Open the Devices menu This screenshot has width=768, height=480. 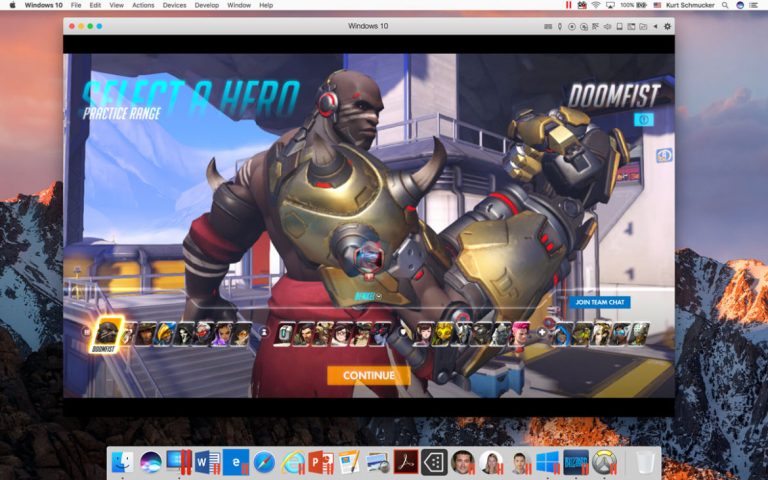tap(174, 5)
